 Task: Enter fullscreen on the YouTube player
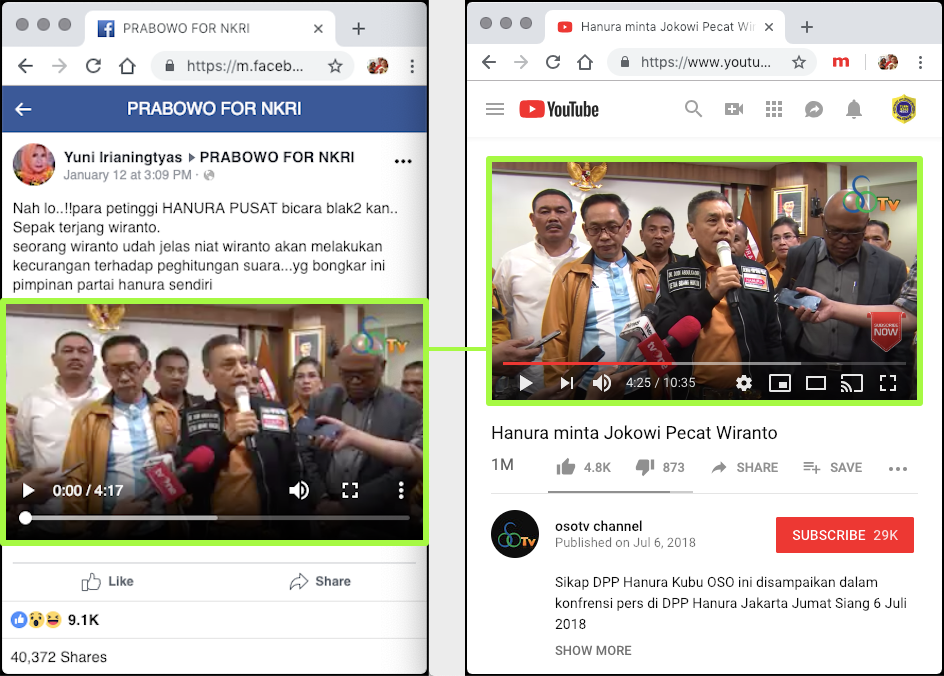click(x=887, y=383)
